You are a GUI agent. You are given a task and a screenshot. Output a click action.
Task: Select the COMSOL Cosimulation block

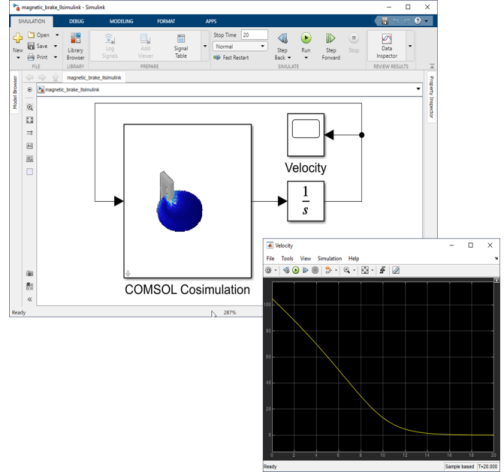[x=188, y=201]
